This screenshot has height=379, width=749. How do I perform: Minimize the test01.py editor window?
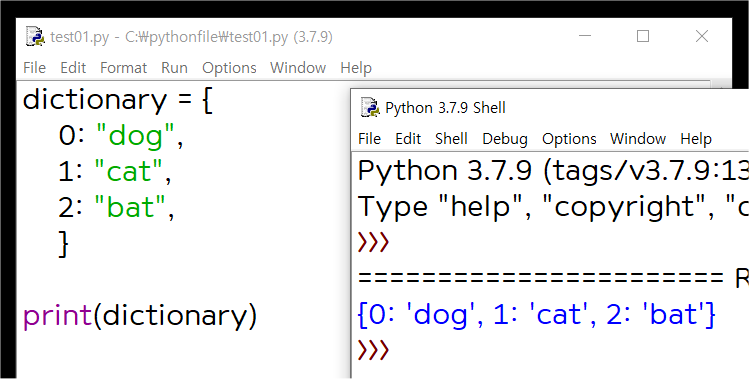pyautogui.click(x=585, y=36)
